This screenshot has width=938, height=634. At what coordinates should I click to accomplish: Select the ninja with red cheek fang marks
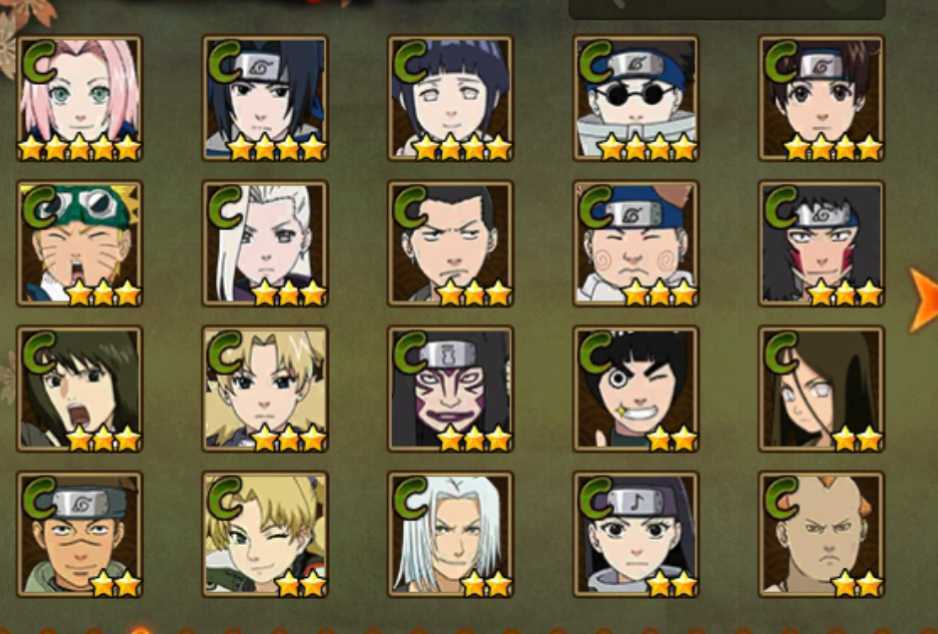click(821, 243)
